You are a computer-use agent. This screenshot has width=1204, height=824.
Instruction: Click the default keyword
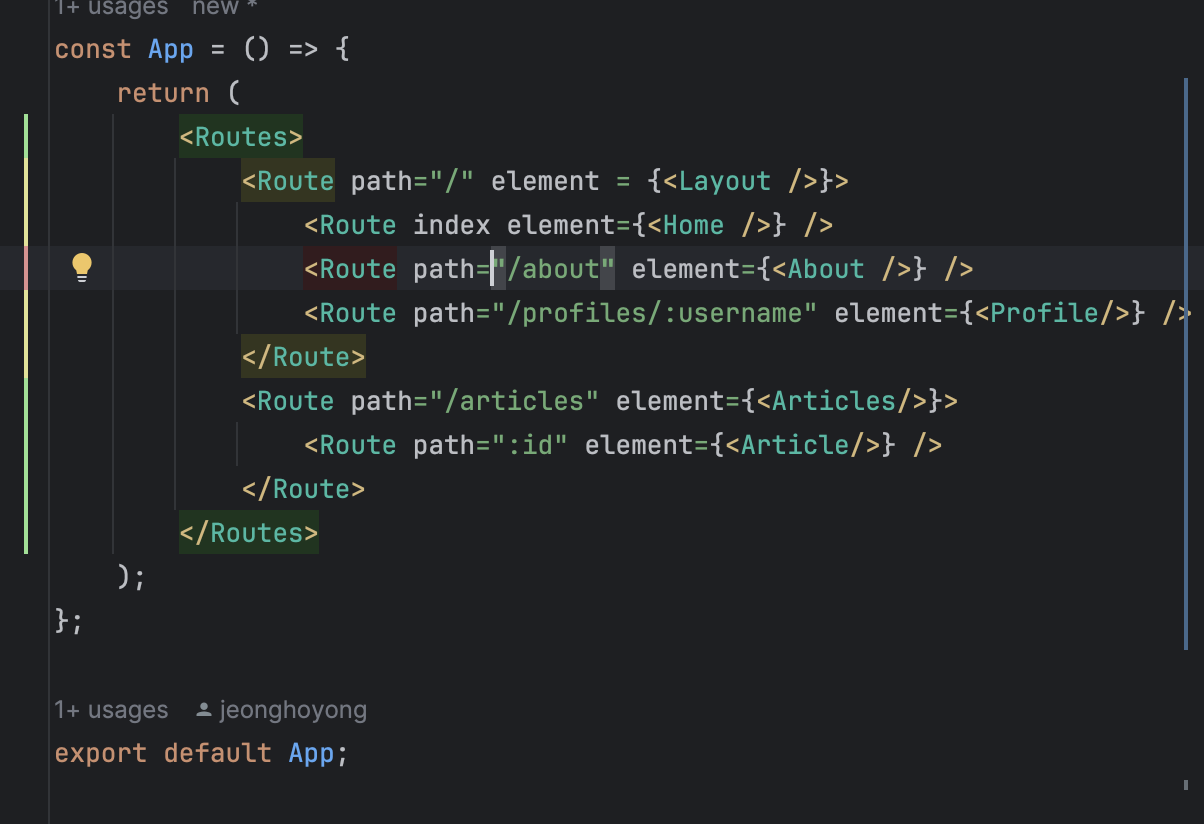(218, 753)
